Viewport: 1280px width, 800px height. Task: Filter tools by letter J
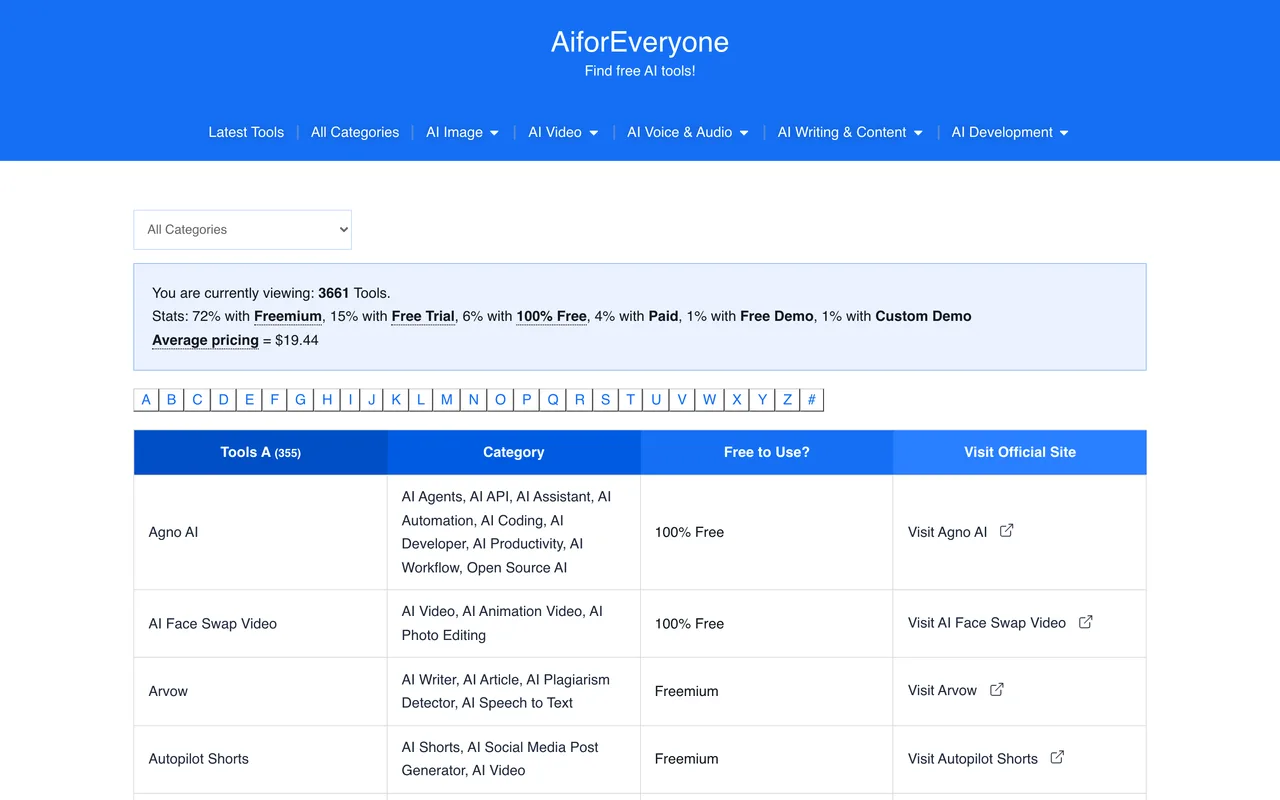pyautogui.click(x=372, y=400)
